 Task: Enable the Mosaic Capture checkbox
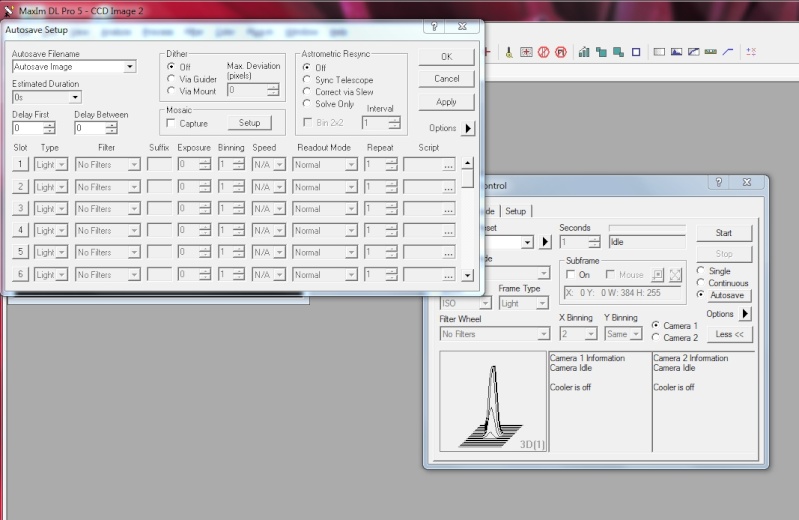click(x=171, y=123)
